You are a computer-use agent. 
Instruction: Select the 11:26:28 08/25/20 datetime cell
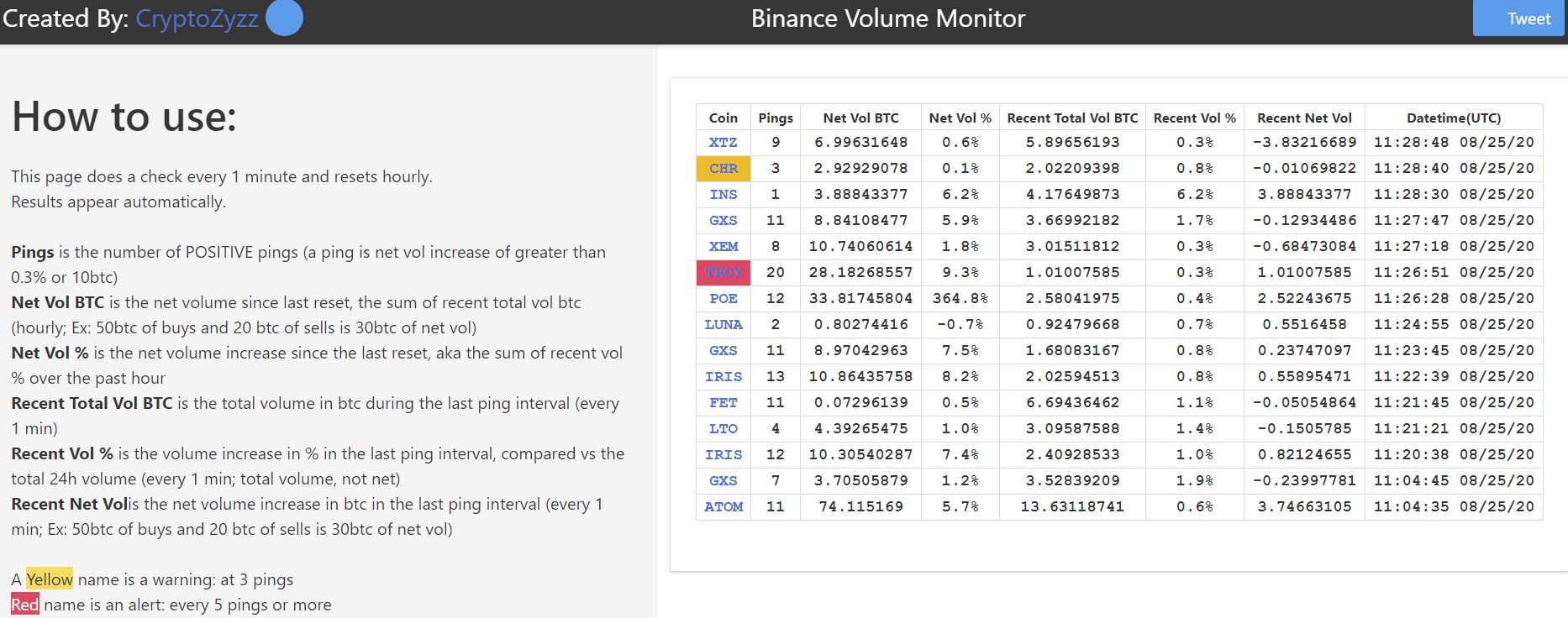[x=1454, y=299]
